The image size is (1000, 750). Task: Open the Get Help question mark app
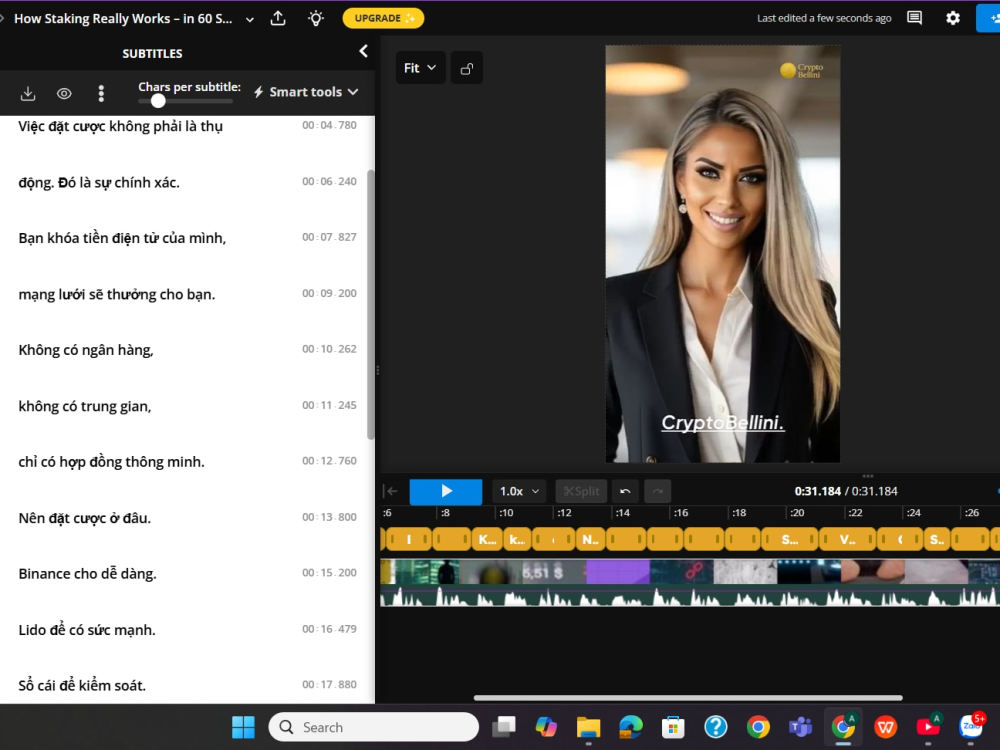[x=716, y=727]
